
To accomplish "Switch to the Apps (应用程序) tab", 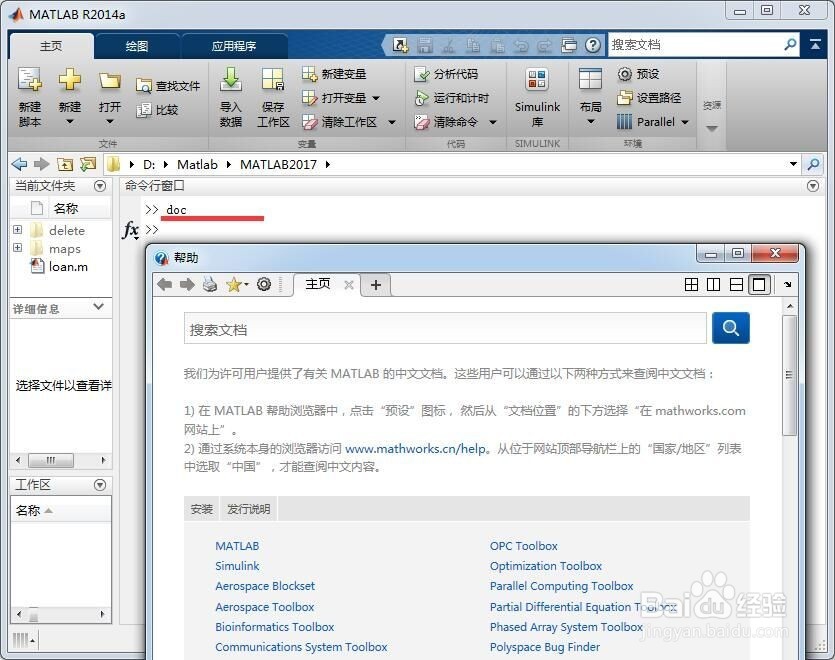I will click(x=234, y=46).
